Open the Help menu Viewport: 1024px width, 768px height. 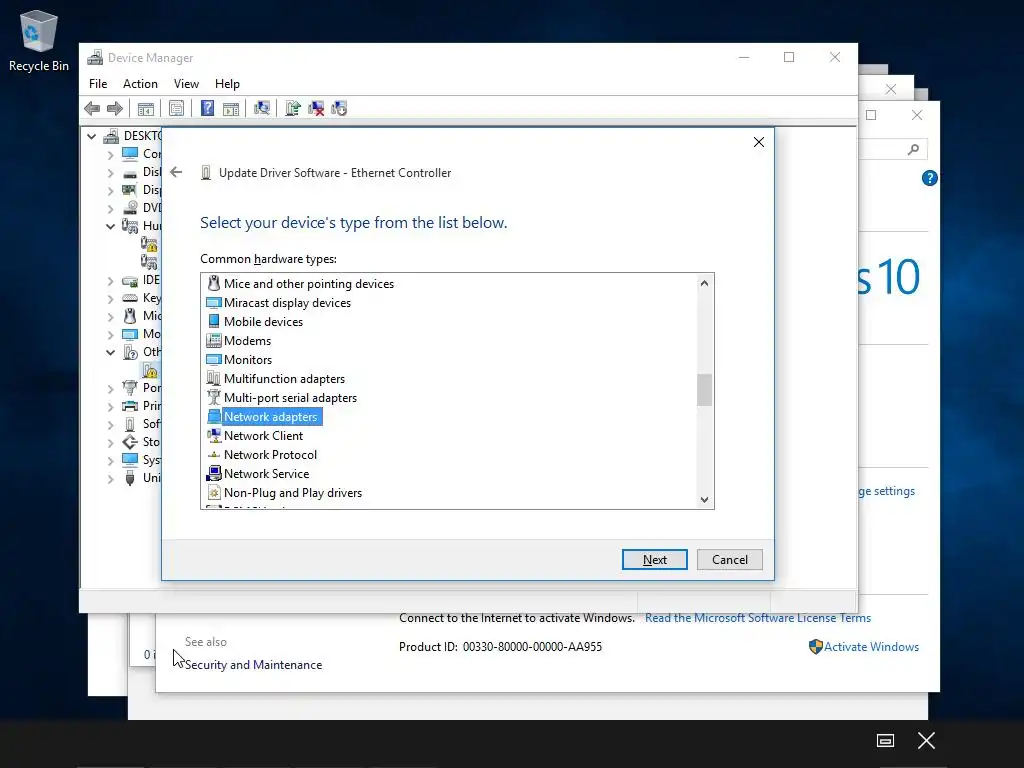coord(227,84)
